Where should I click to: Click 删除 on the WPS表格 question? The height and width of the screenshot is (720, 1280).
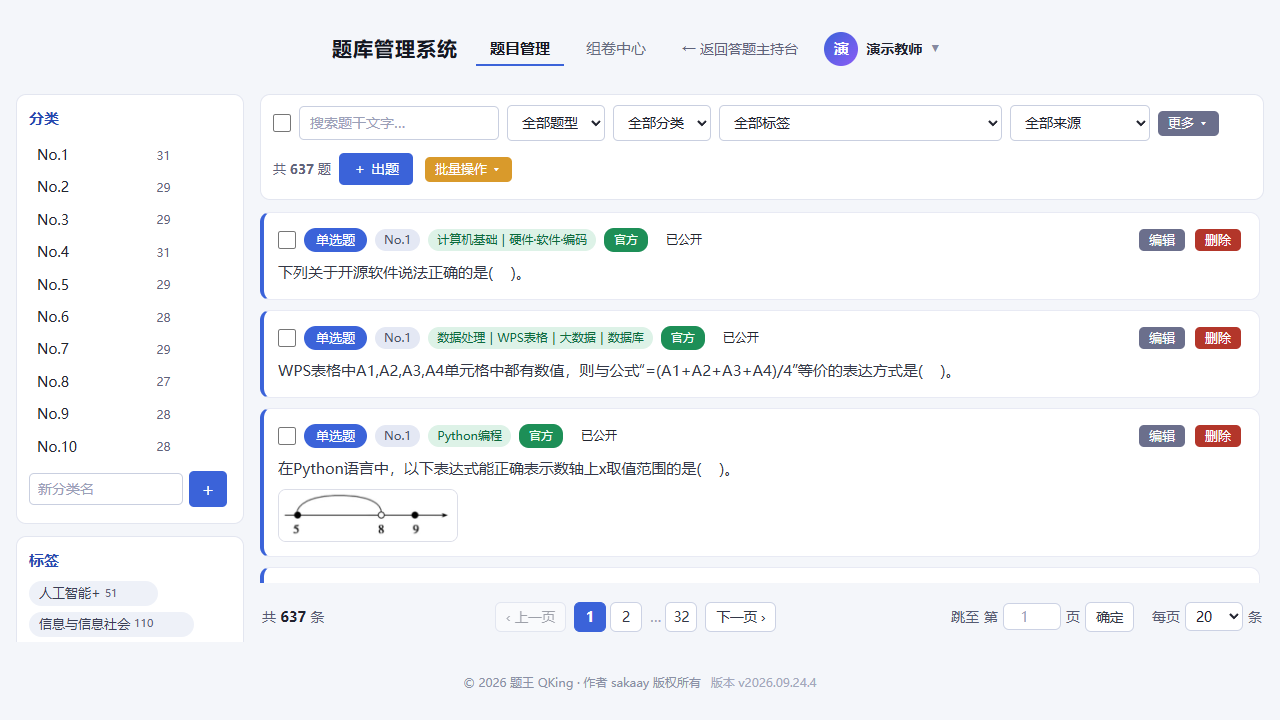coord(1218,338)
